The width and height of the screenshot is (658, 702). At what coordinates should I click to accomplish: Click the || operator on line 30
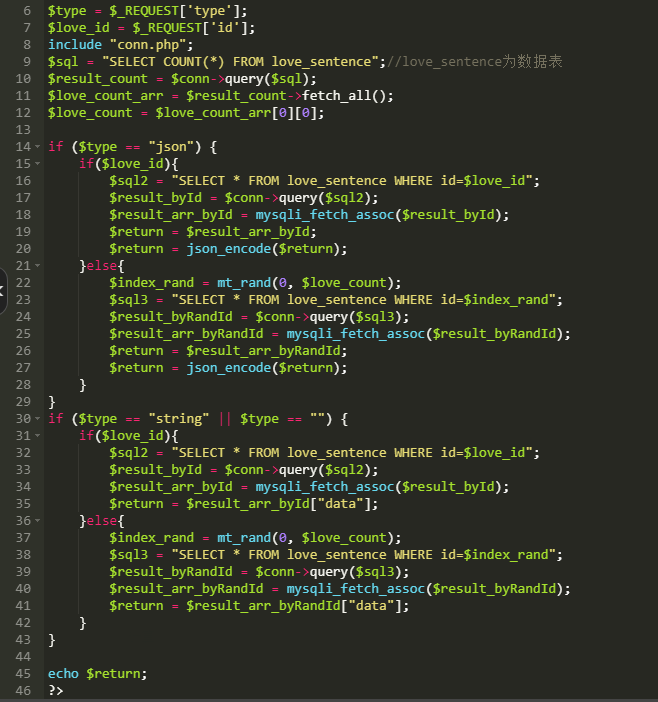click(225, 419)
